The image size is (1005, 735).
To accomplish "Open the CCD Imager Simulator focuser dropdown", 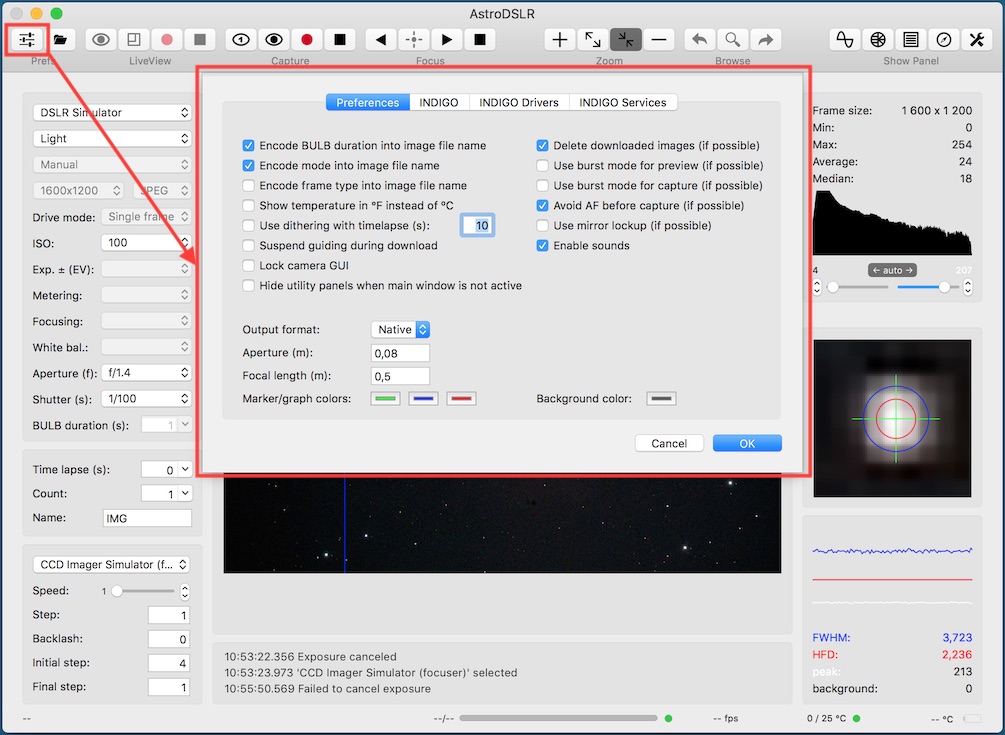I will pyautogui.click(x=112, y=565).
